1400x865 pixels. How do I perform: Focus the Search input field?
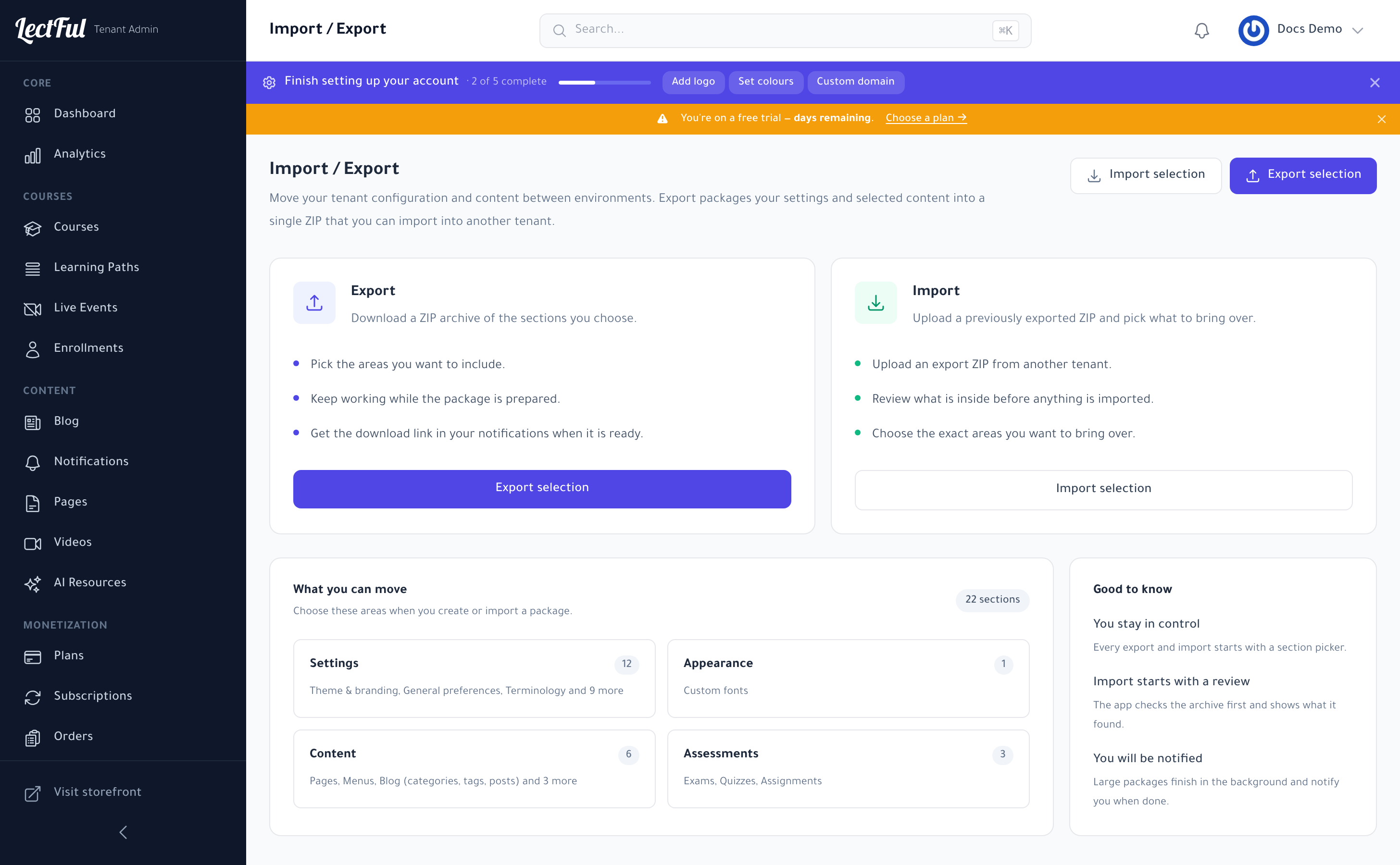[785, 30]
